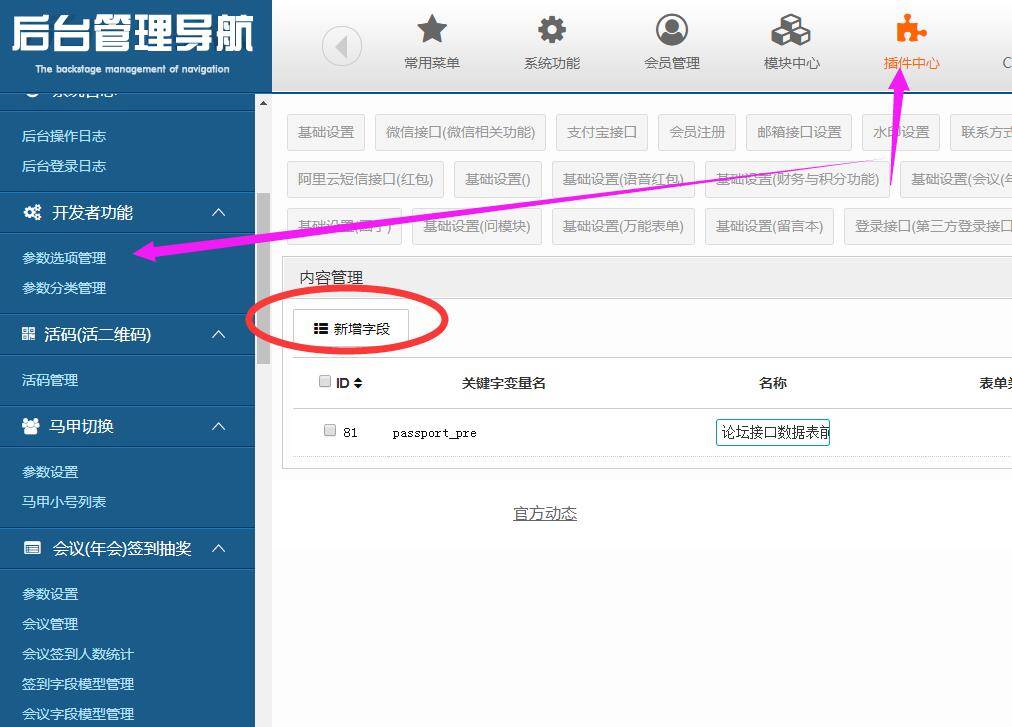
Task: Open 系统功能 gear icon
Action: (552, 30)
